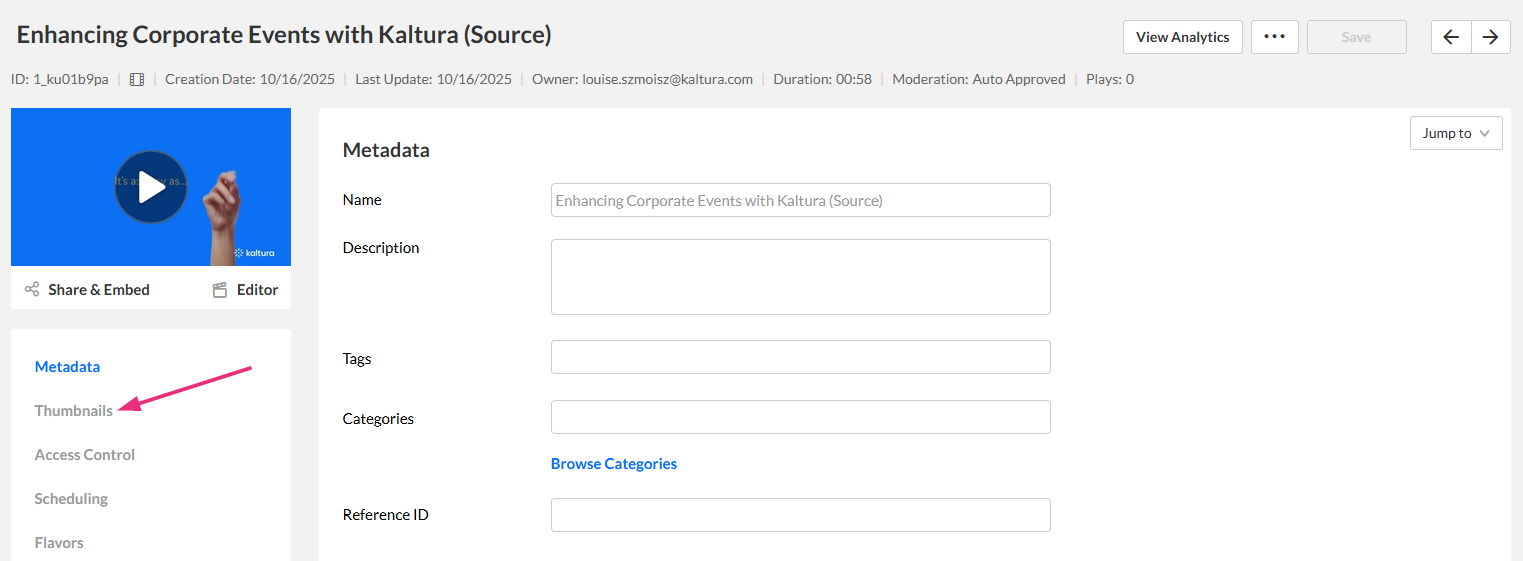Click the Tags input field
1523x561 pixels.
(x=800, y=357)
